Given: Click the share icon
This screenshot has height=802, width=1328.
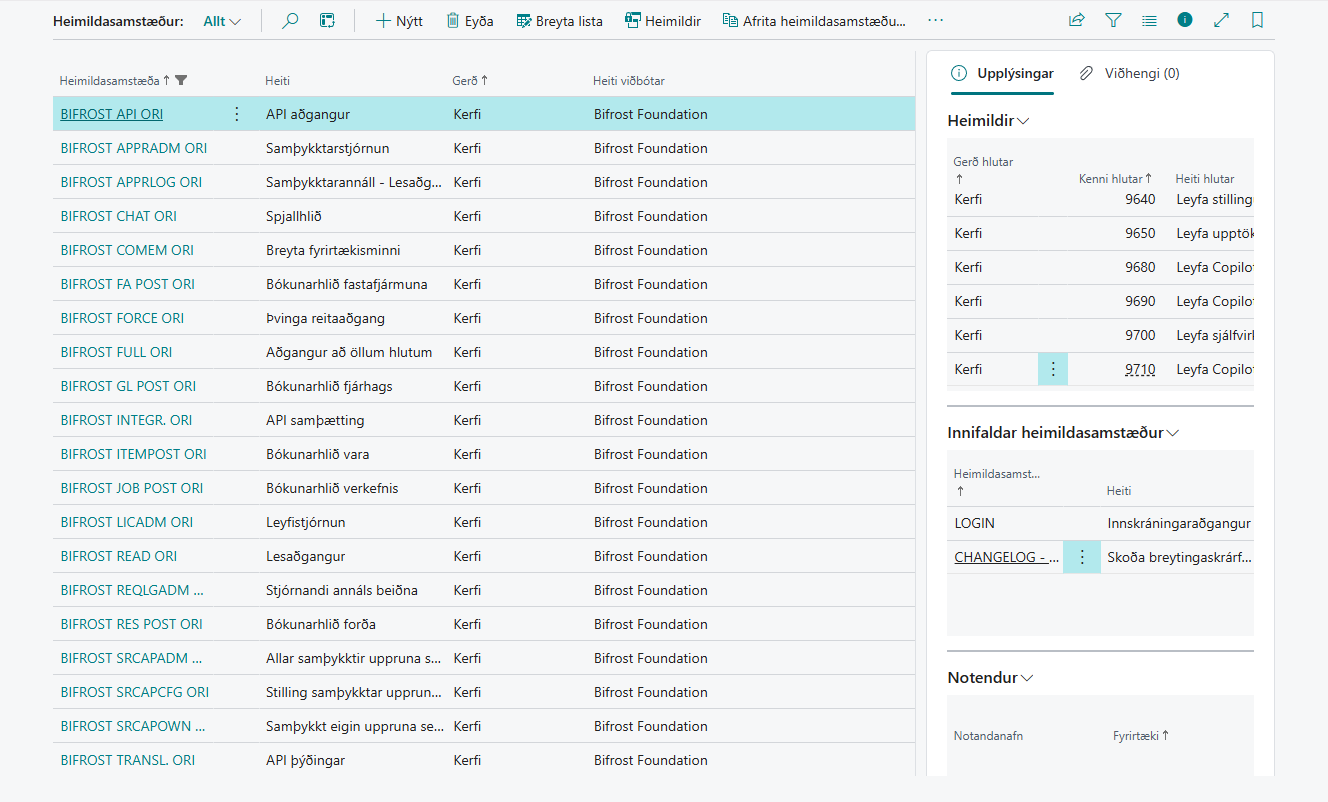Looking at the screenshot, I should (x=1077, y=20).
